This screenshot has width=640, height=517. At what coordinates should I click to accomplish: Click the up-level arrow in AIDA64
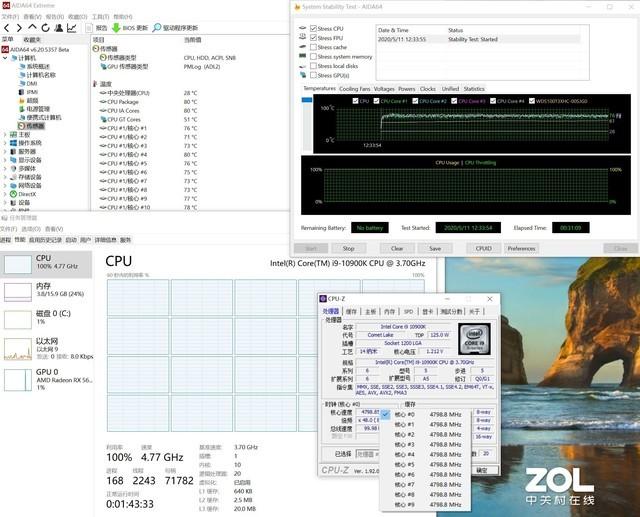pyautogui.click(x=32, y=27)
